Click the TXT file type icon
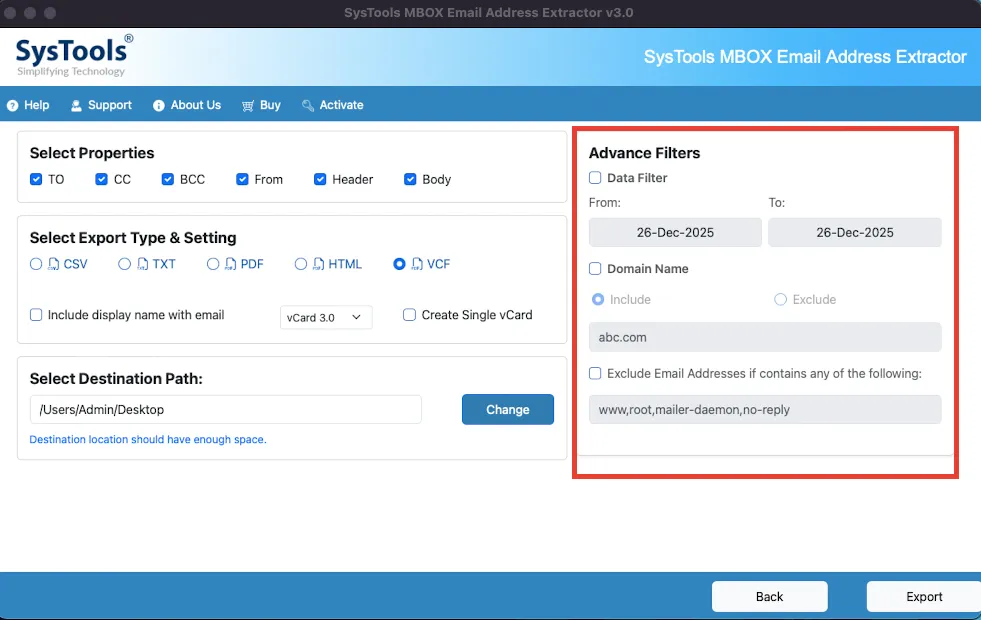The image size is (981, 620). pyautogui.click(x=143, y=264)
